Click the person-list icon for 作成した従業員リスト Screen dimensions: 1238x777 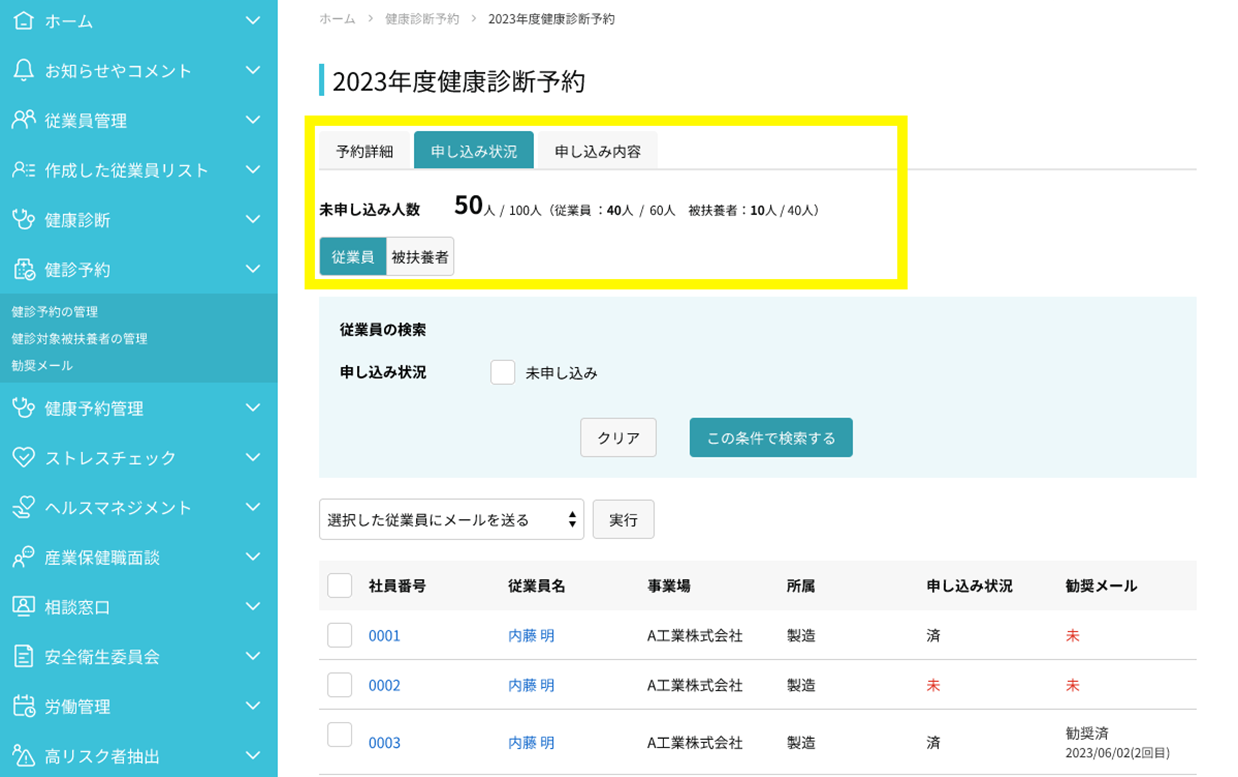pos(23,170)
